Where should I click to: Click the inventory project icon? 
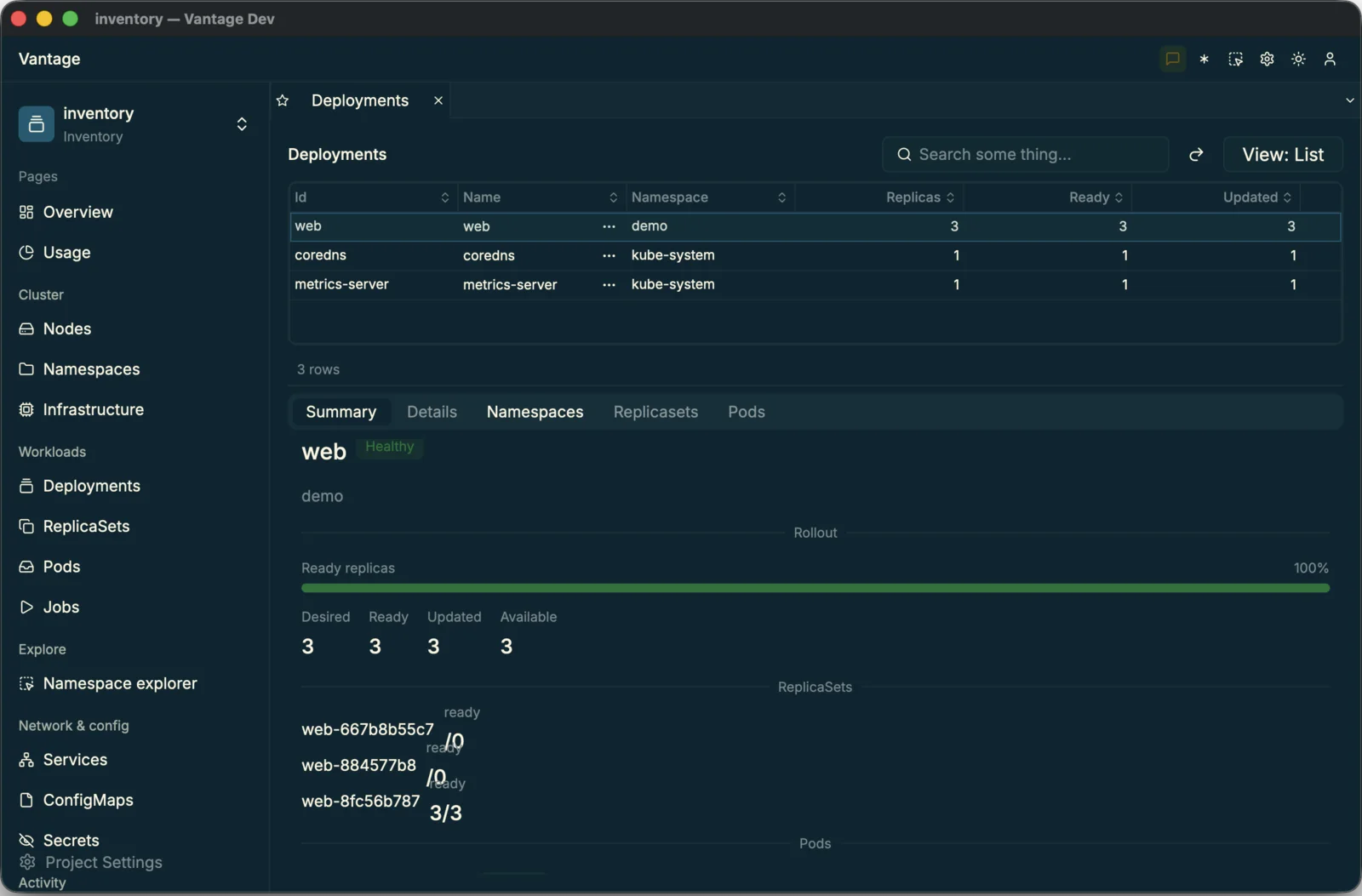[36, 124]
